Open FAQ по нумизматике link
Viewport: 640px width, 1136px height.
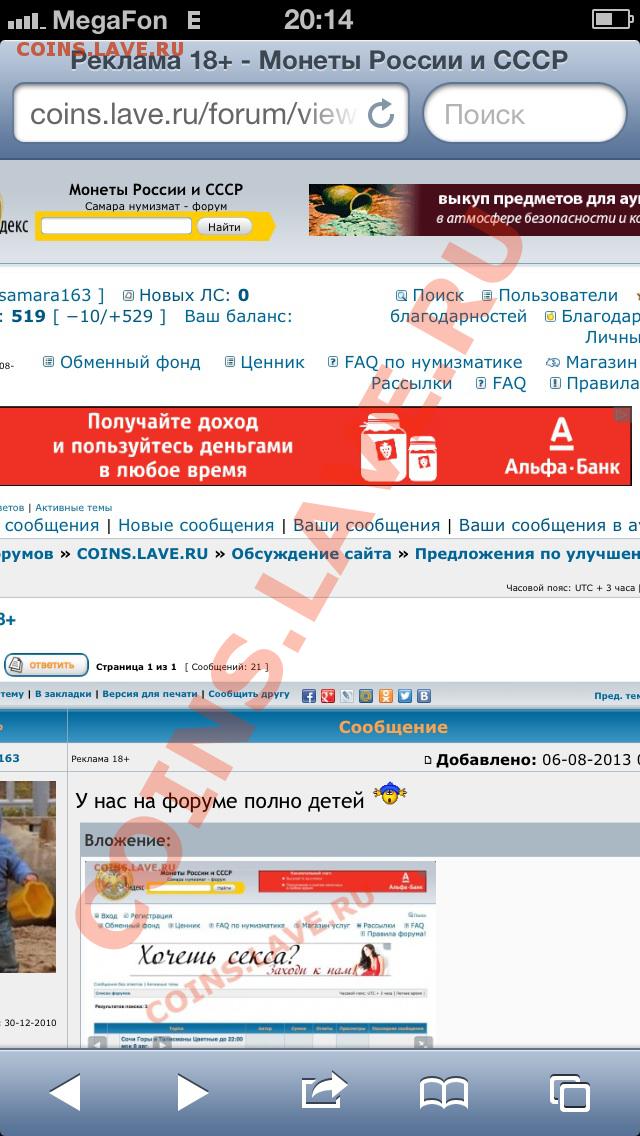click(433, 362)
